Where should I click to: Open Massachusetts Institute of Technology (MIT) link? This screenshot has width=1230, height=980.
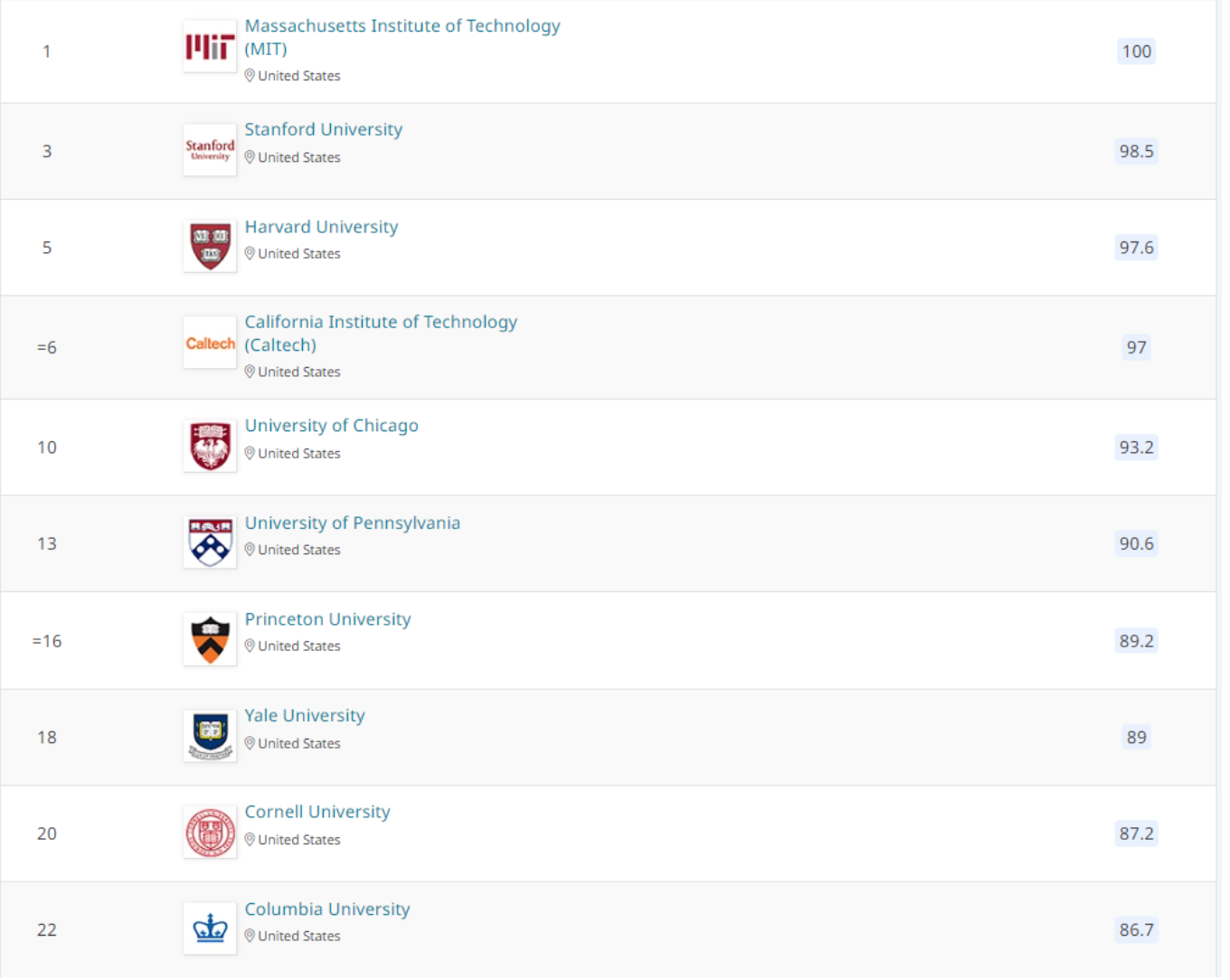[402, 37]
